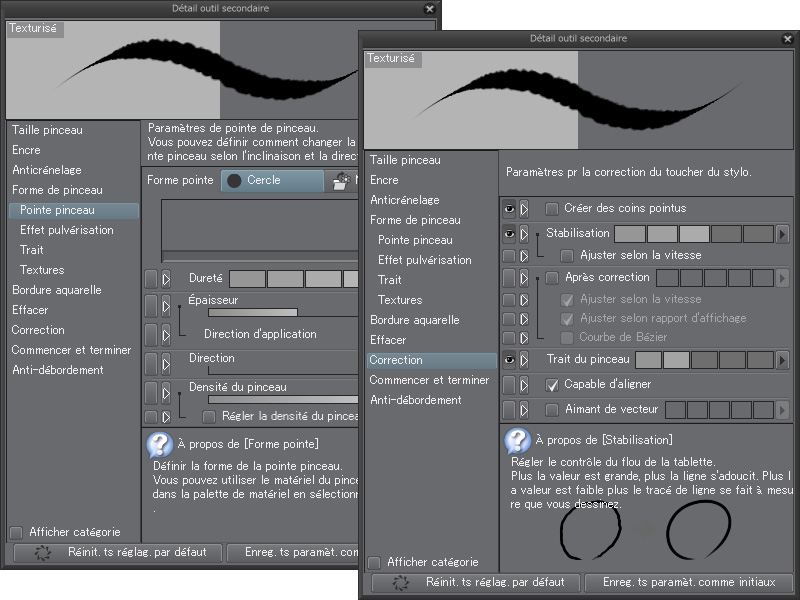The height and width of the screenshot is (600, 800).
Task: Enable Ajuster selon la vitesse under Stabilisation
Action: (x=567, y=255)
